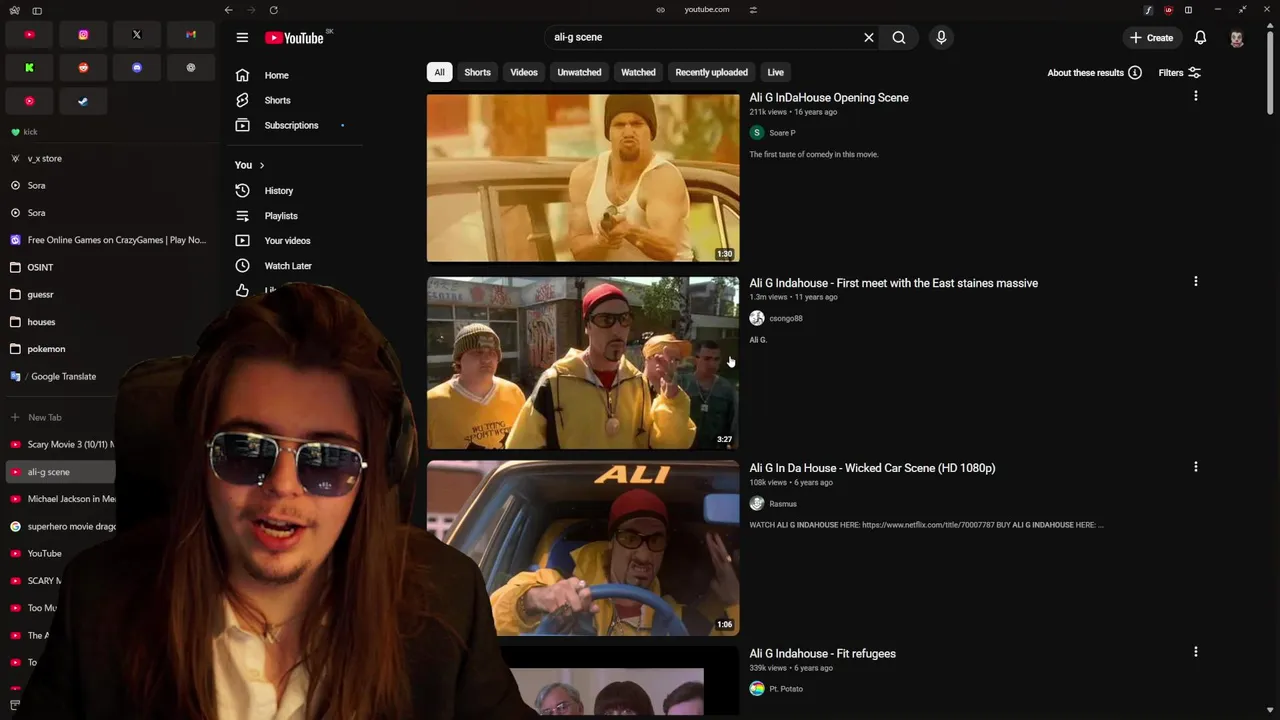This screenshot has width=1280, height=720.
Task: Open pinned Reddit tile
Action: tap(83, 68)
